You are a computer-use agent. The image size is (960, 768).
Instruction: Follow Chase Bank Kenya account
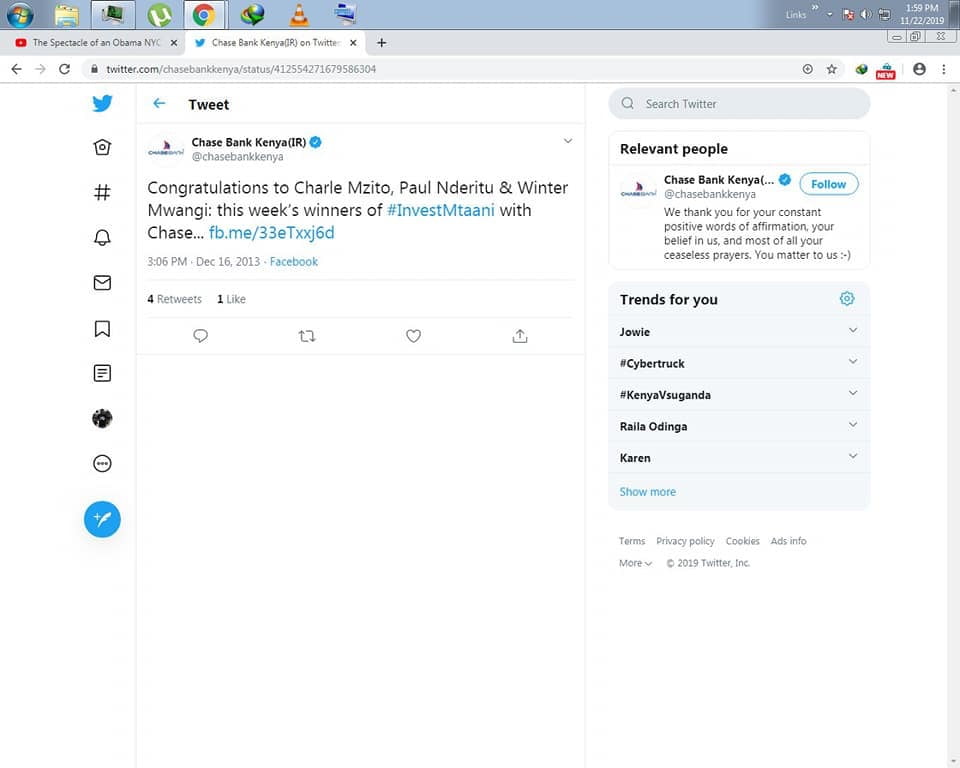point(828,184)
